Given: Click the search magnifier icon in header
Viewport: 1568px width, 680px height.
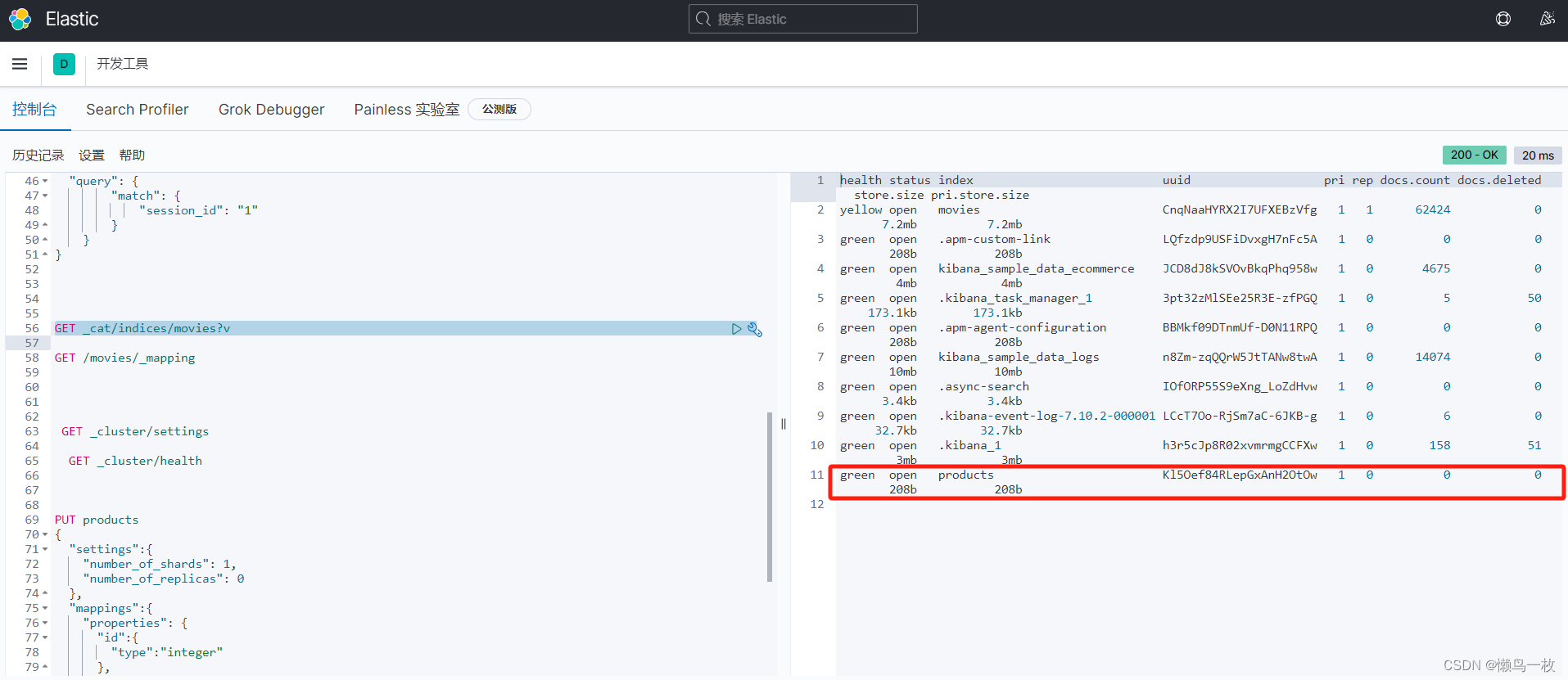Looking at the screenshot, I should (703, 19).
